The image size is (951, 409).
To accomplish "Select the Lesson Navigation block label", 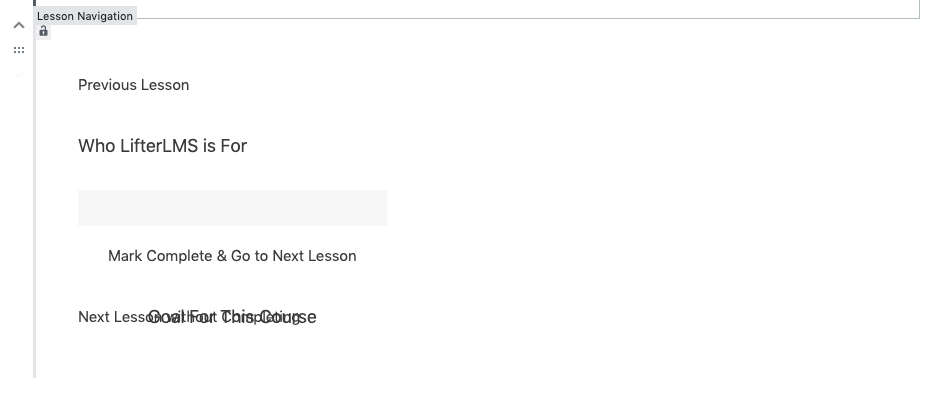I will 85,16.
